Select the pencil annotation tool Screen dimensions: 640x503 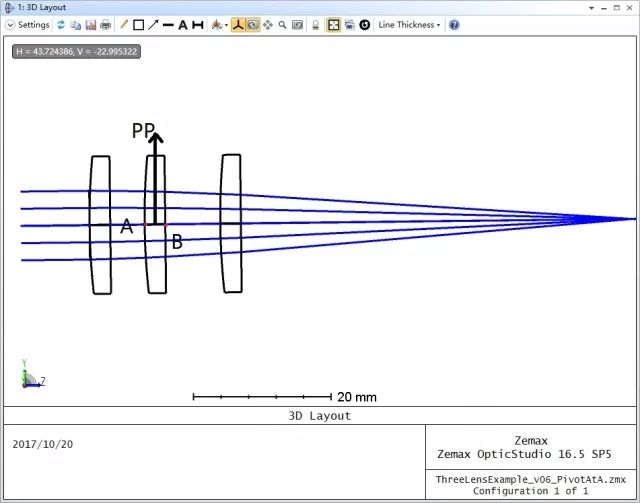click(124, 24)
